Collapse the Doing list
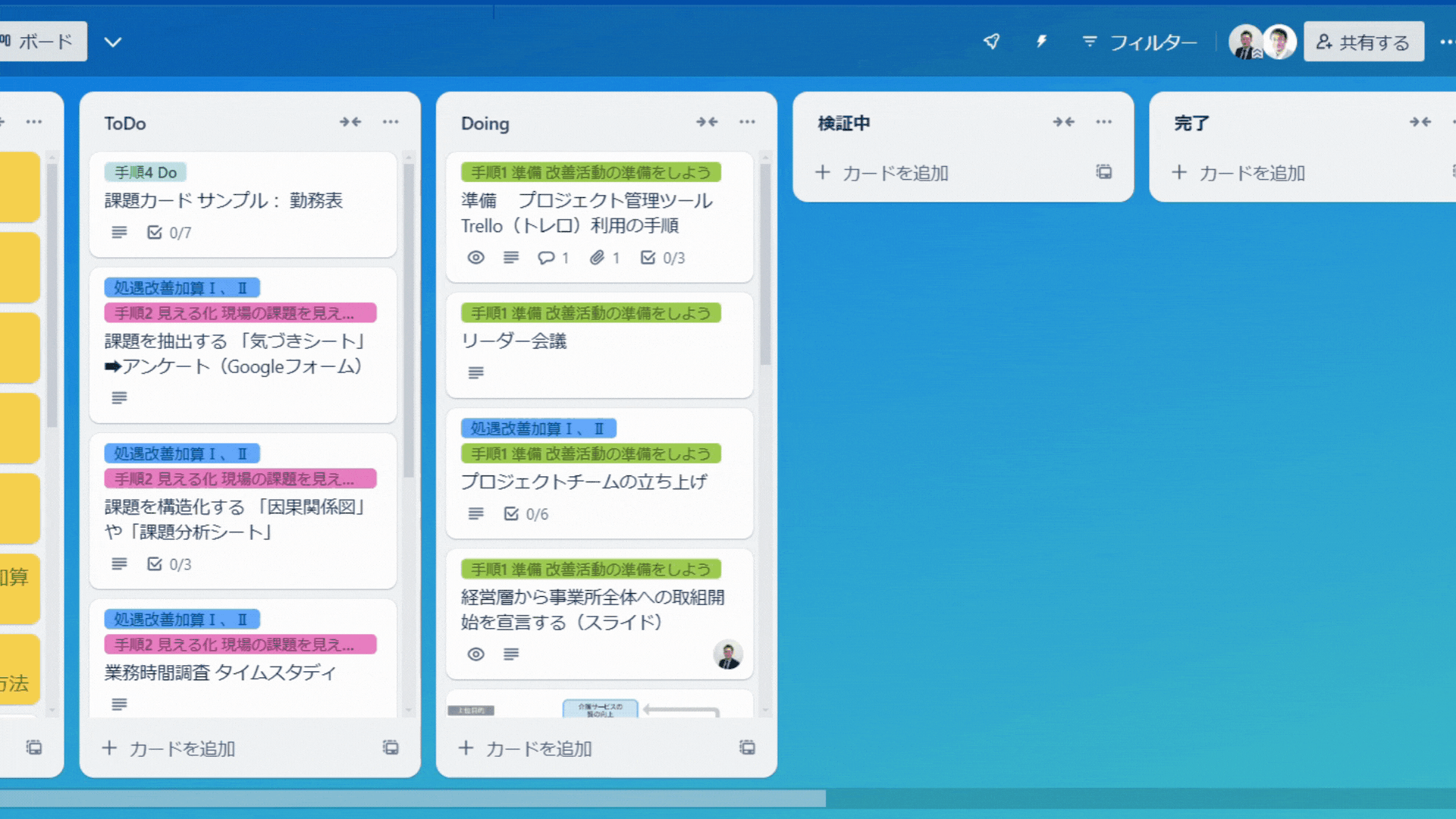The image size is (1456, 819). (x=707, y=122)
